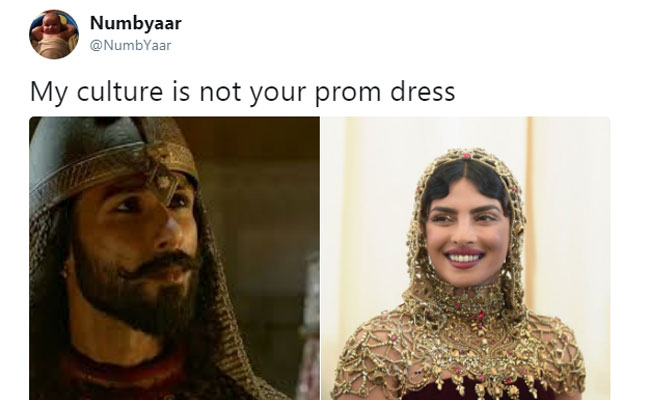
Task: Open Numbyaar's profile avatar picture
Action: pyautogui.click(x=54, y=34)
